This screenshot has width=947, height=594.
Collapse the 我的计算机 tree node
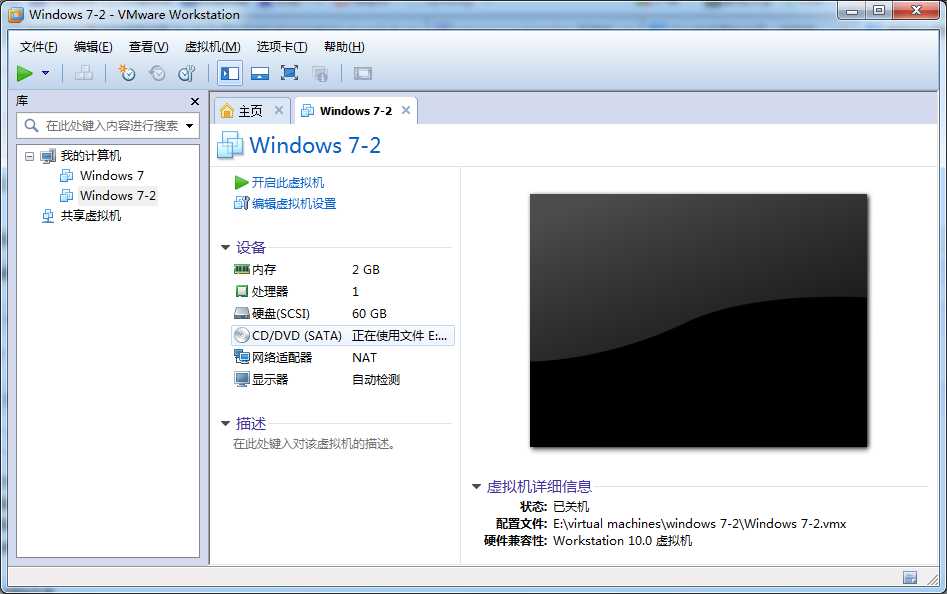[30, 156]
